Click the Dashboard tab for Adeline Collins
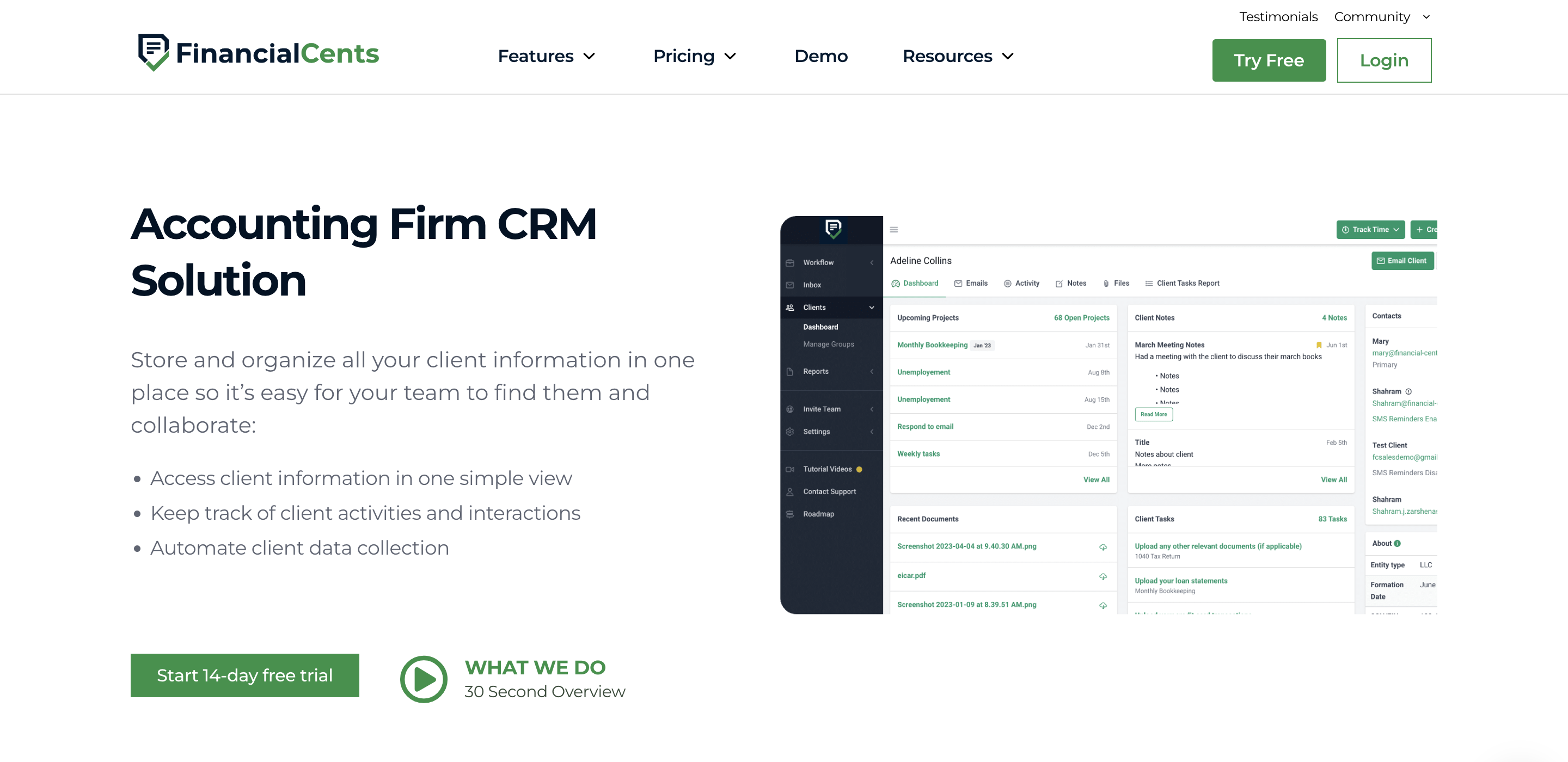The image size is (1568, 762). tap(915, 283)
